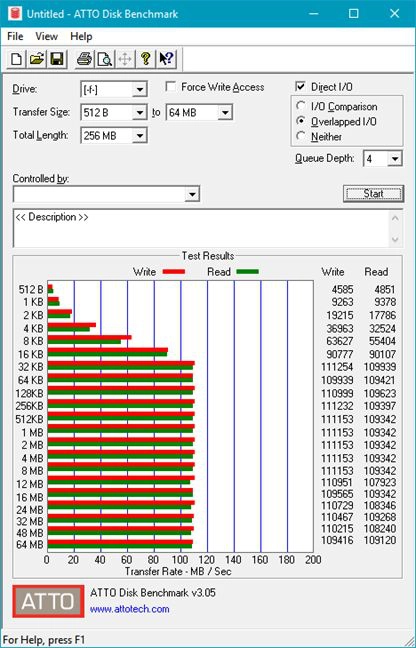The width and height of the screenshot is (416, 648).
Task: Choose the Neither radio option
Action: (x=301, y=136)
